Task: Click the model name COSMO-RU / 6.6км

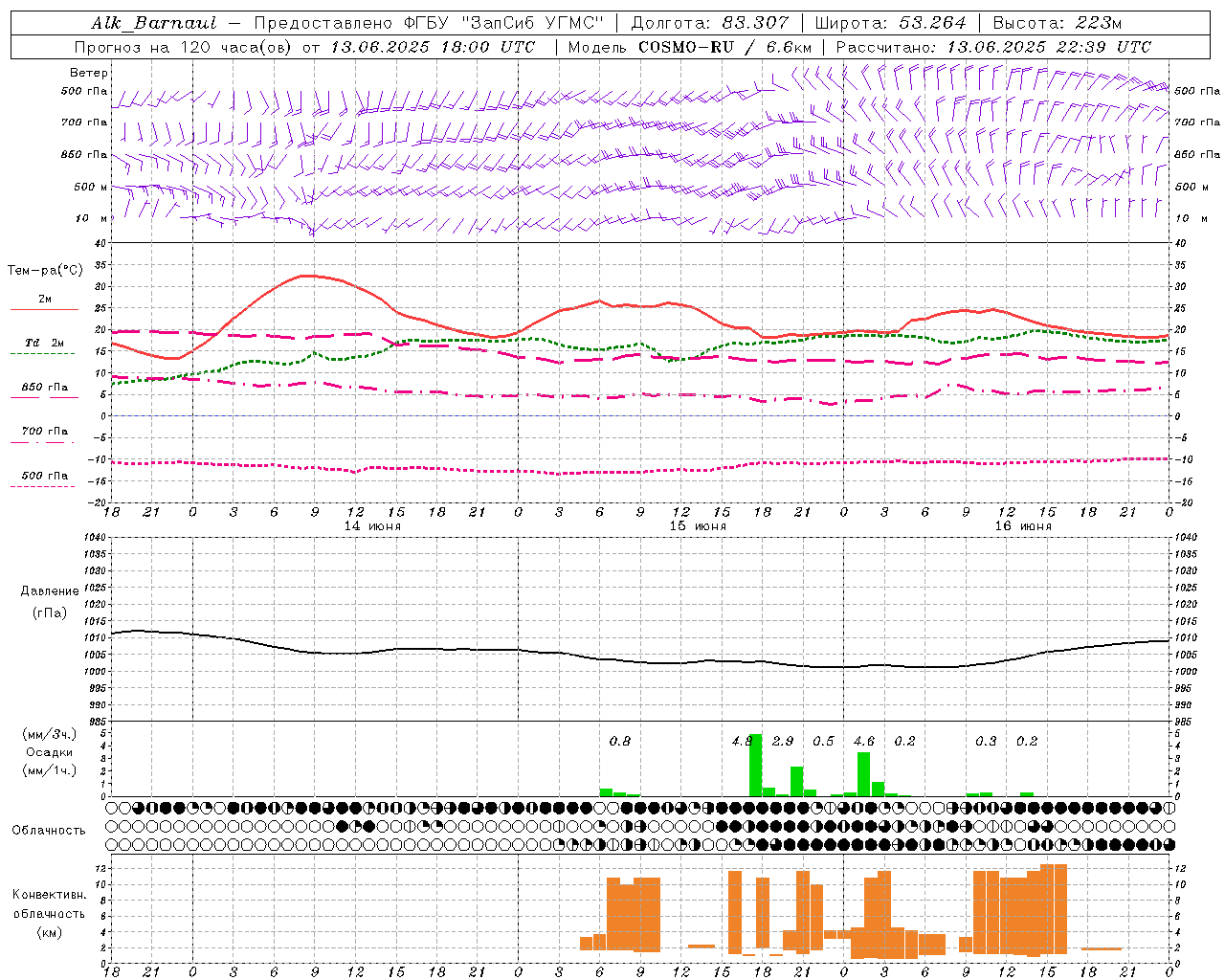Action: (725, 47)
